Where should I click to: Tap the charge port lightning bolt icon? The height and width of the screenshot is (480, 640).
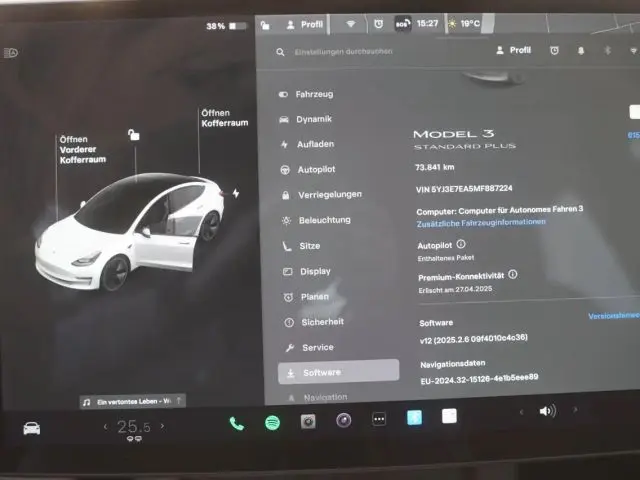coord(236,193)
